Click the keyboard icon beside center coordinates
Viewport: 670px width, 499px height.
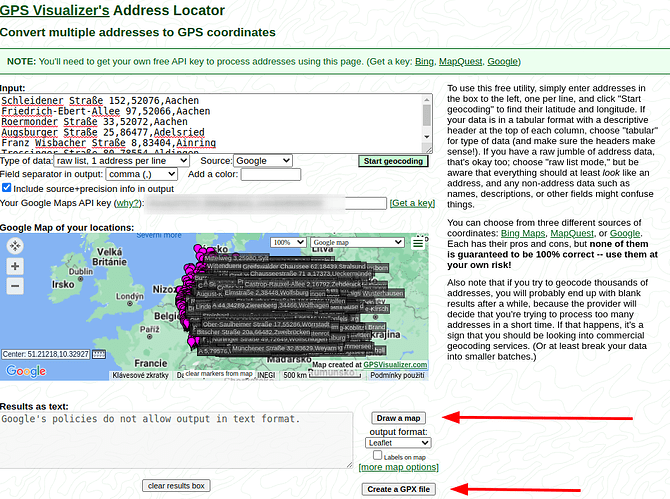[99, 354]
